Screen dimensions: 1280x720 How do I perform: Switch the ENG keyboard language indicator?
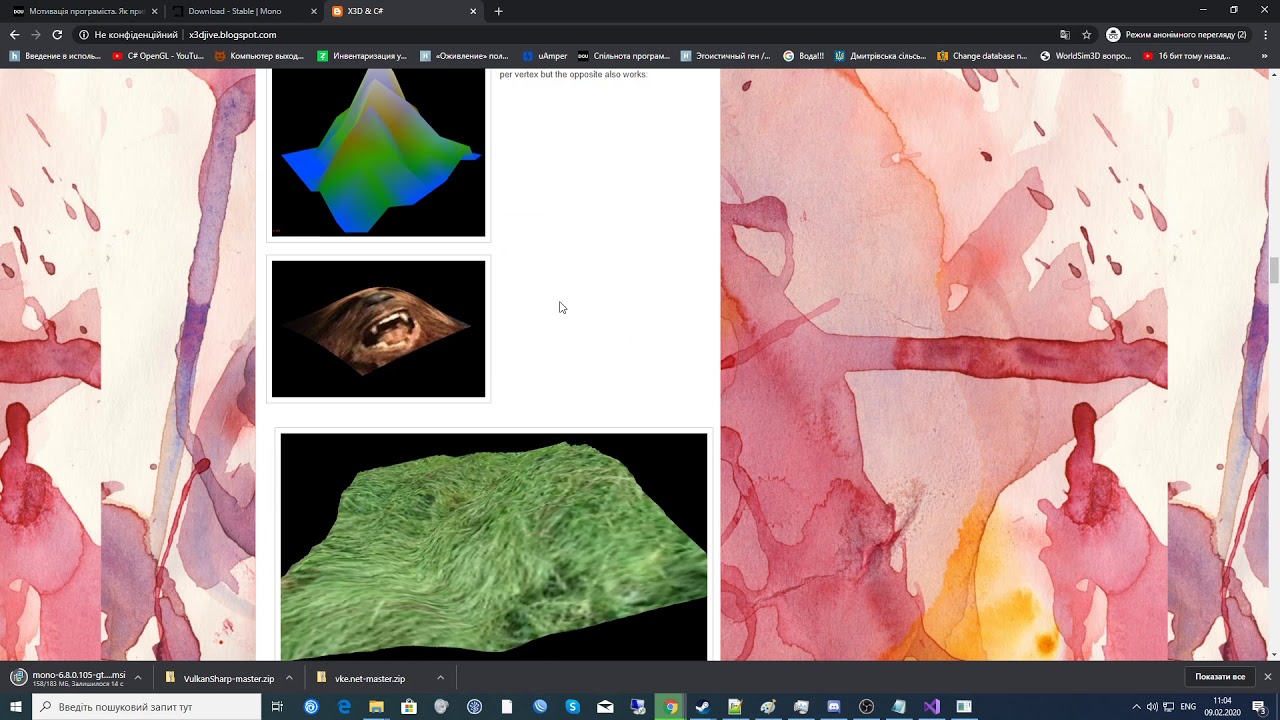click(x=1188, y=707)
